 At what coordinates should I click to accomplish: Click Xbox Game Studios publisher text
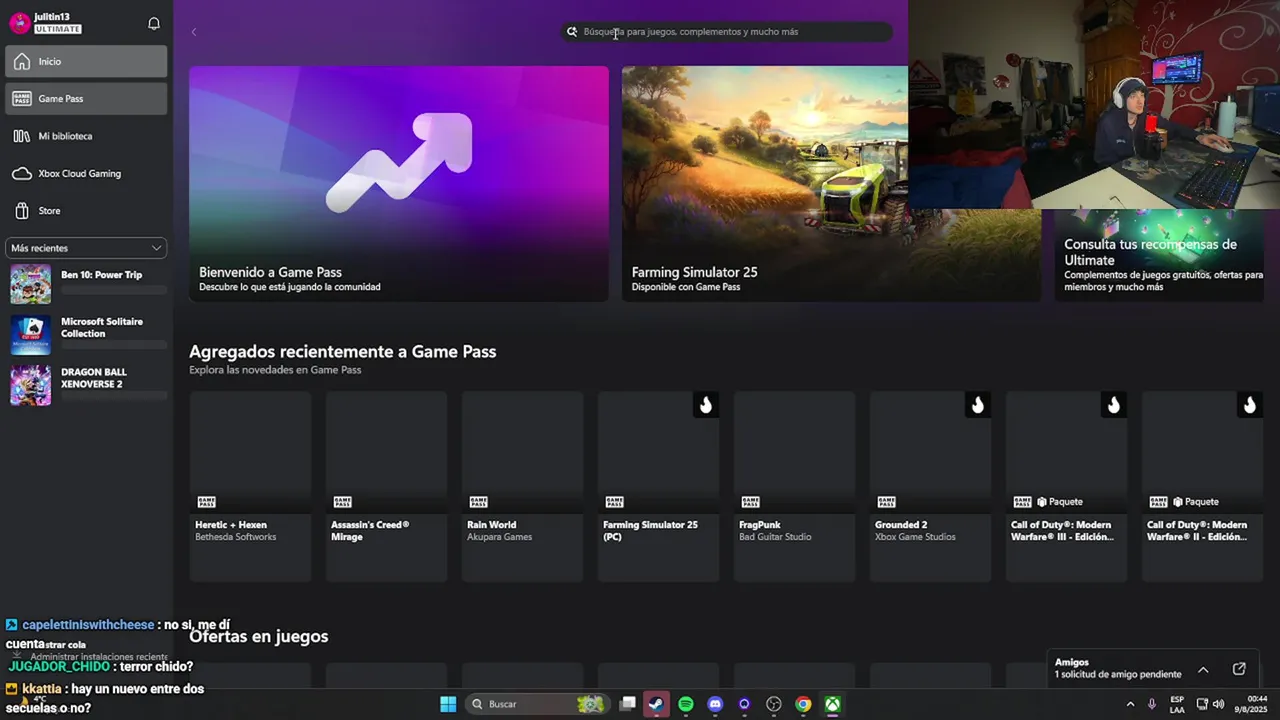pyautogui.click(x=915, y=537)
